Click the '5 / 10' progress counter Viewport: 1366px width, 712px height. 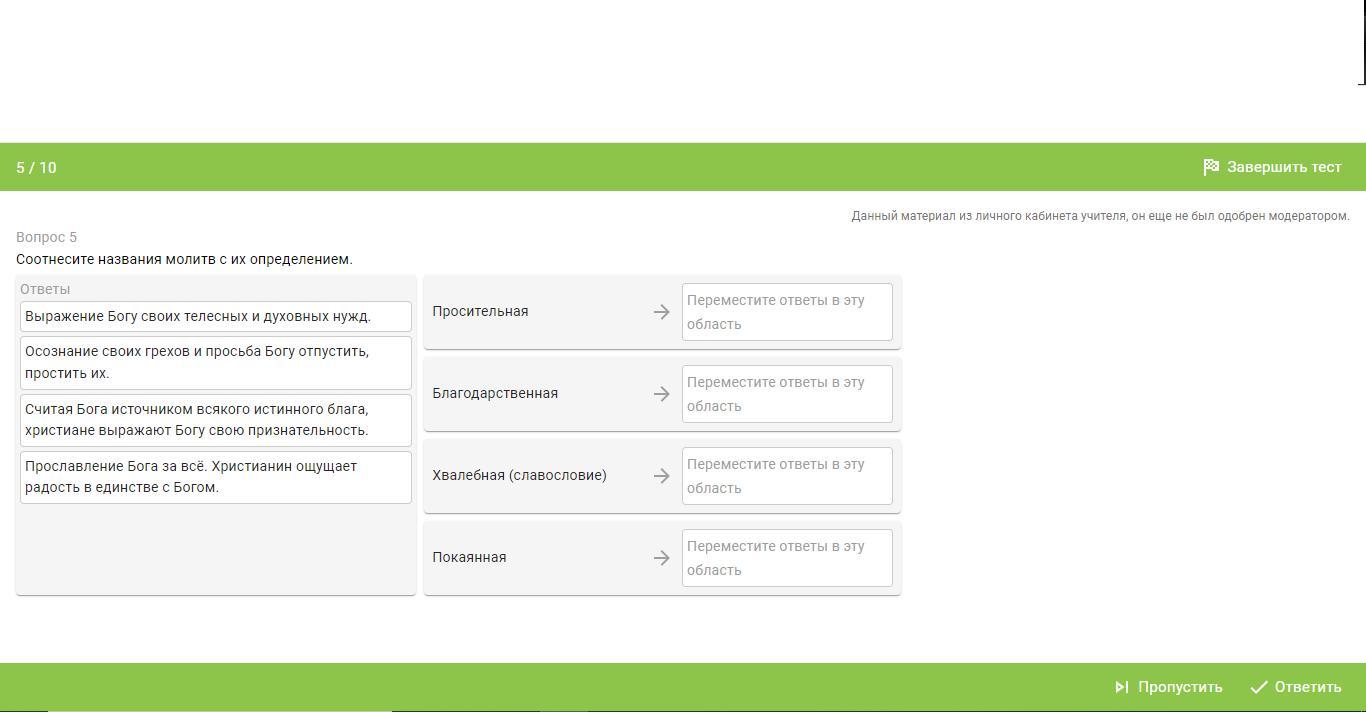[x=36, y=167]
